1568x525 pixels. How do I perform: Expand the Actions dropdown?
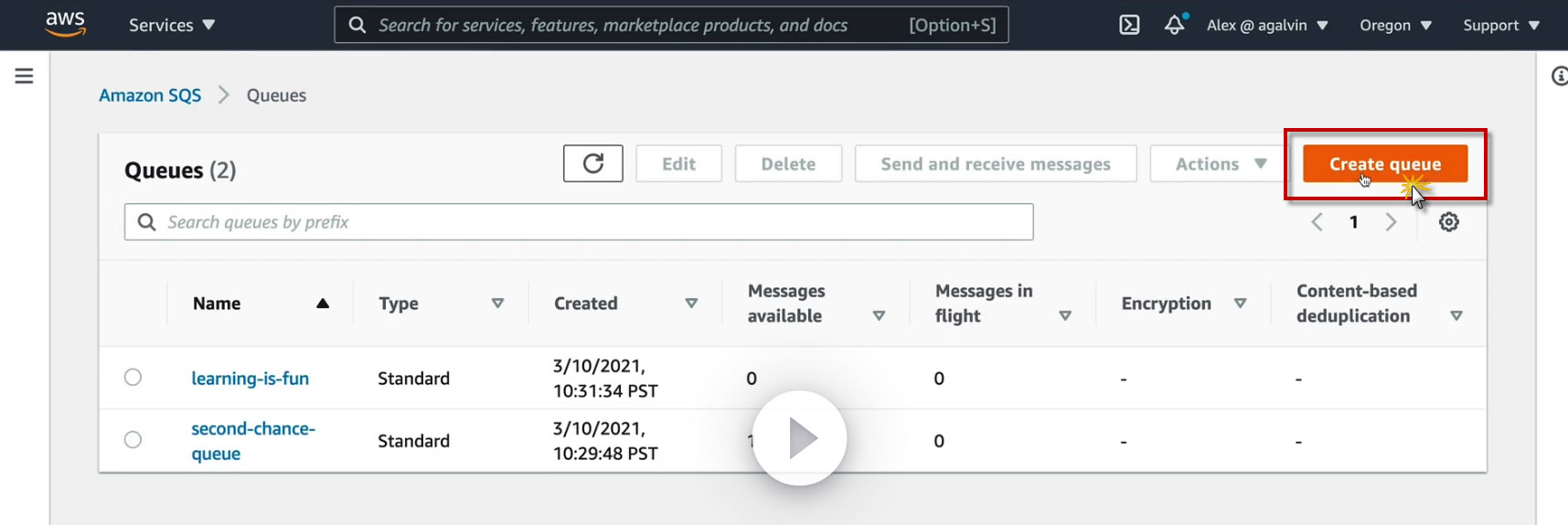[1220, 164]
